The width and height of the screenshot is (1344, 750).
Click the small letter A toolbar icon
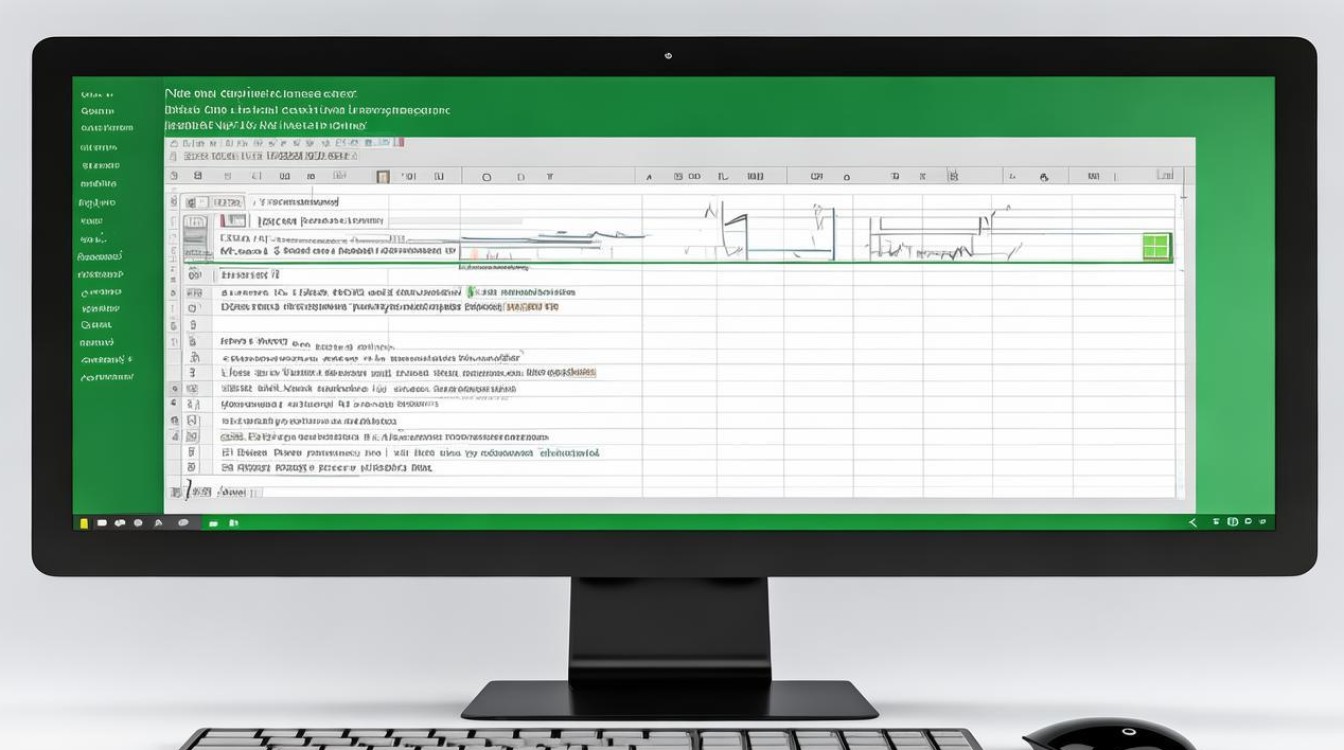click(649, 177)
